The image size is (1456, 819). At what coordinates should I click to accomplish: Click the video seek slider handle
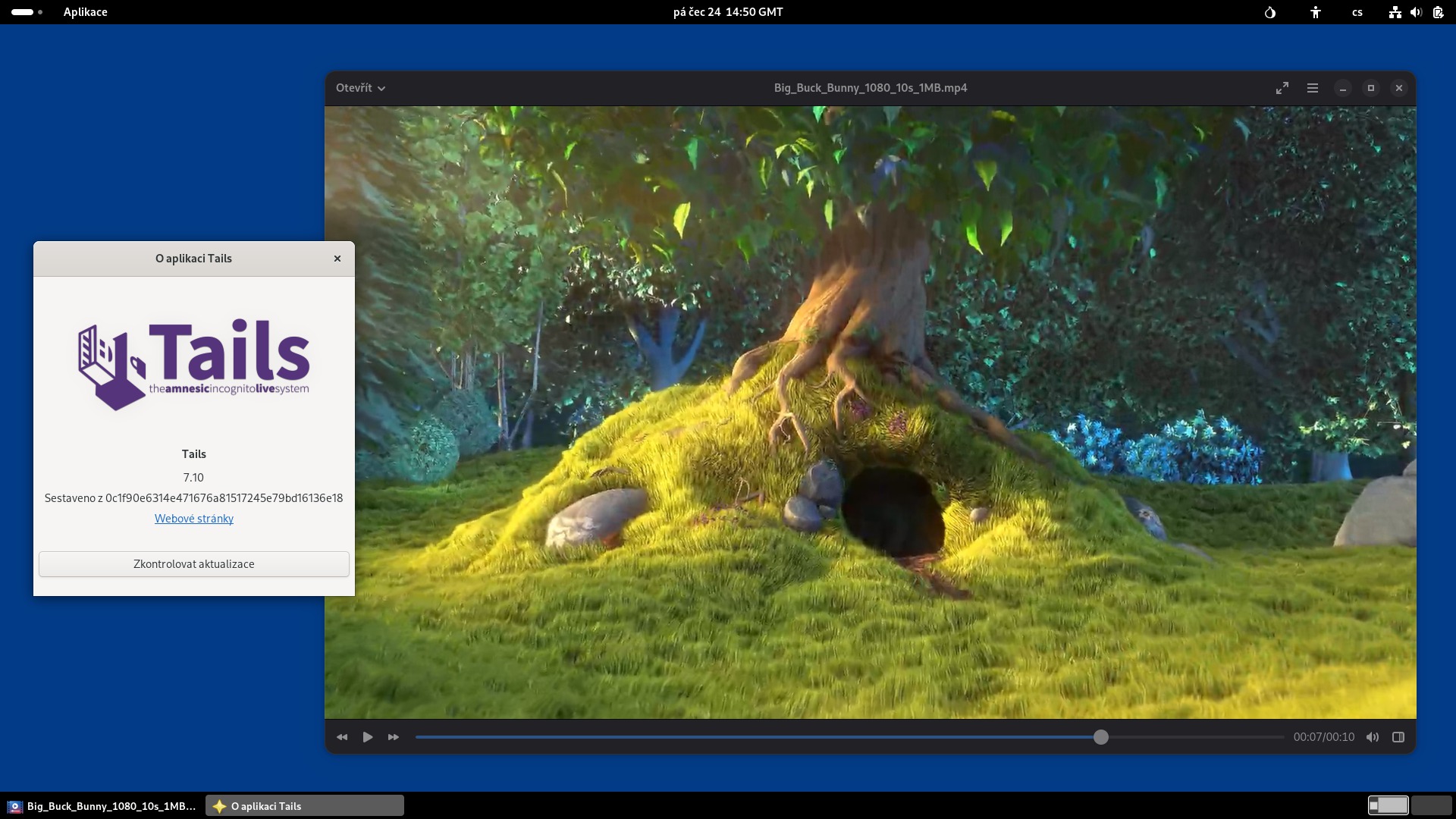(x=1101, y=737)
